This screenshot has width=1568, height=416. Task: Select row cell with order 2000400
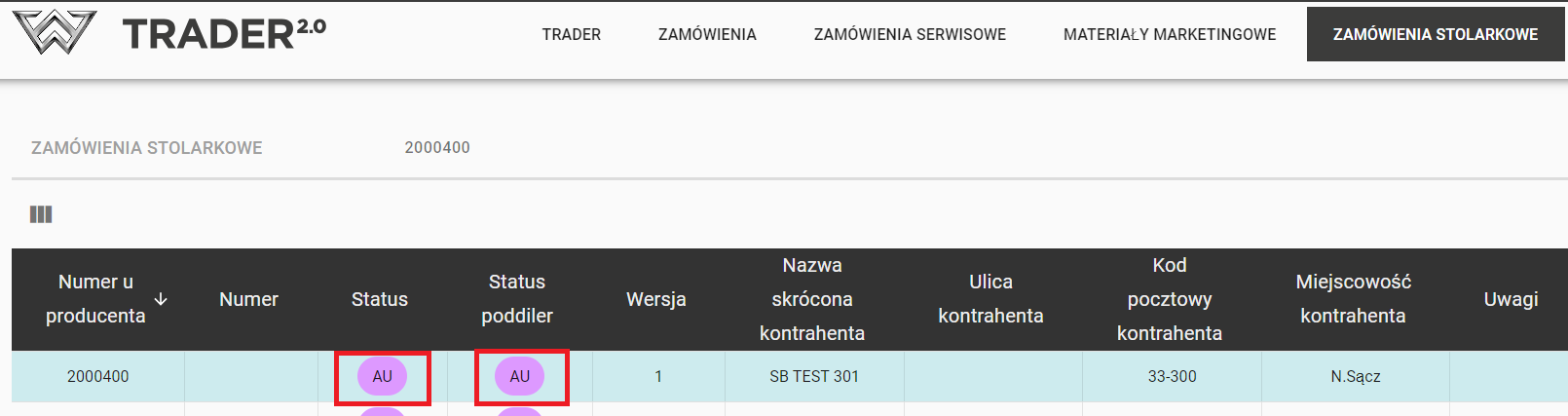pos(97,377)
